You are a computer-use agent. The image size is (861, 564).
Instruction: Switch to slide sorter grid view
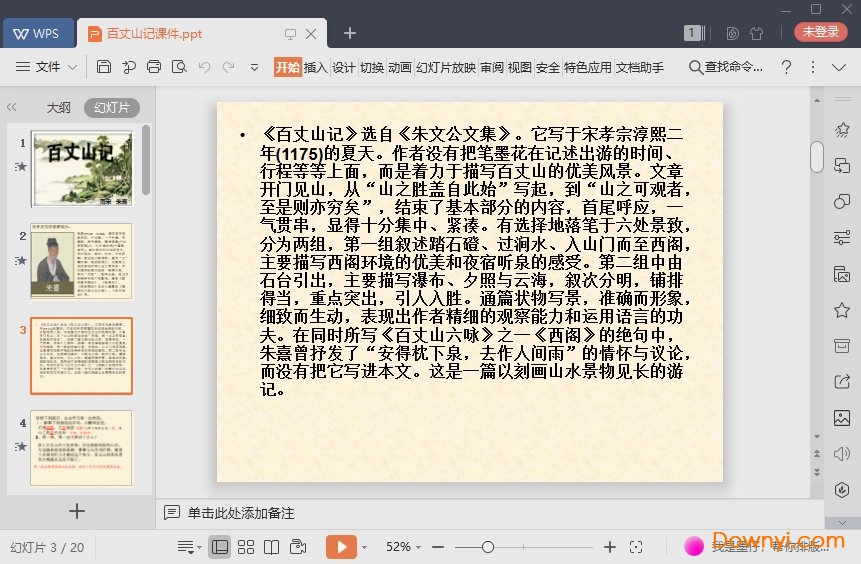(245, 547)
